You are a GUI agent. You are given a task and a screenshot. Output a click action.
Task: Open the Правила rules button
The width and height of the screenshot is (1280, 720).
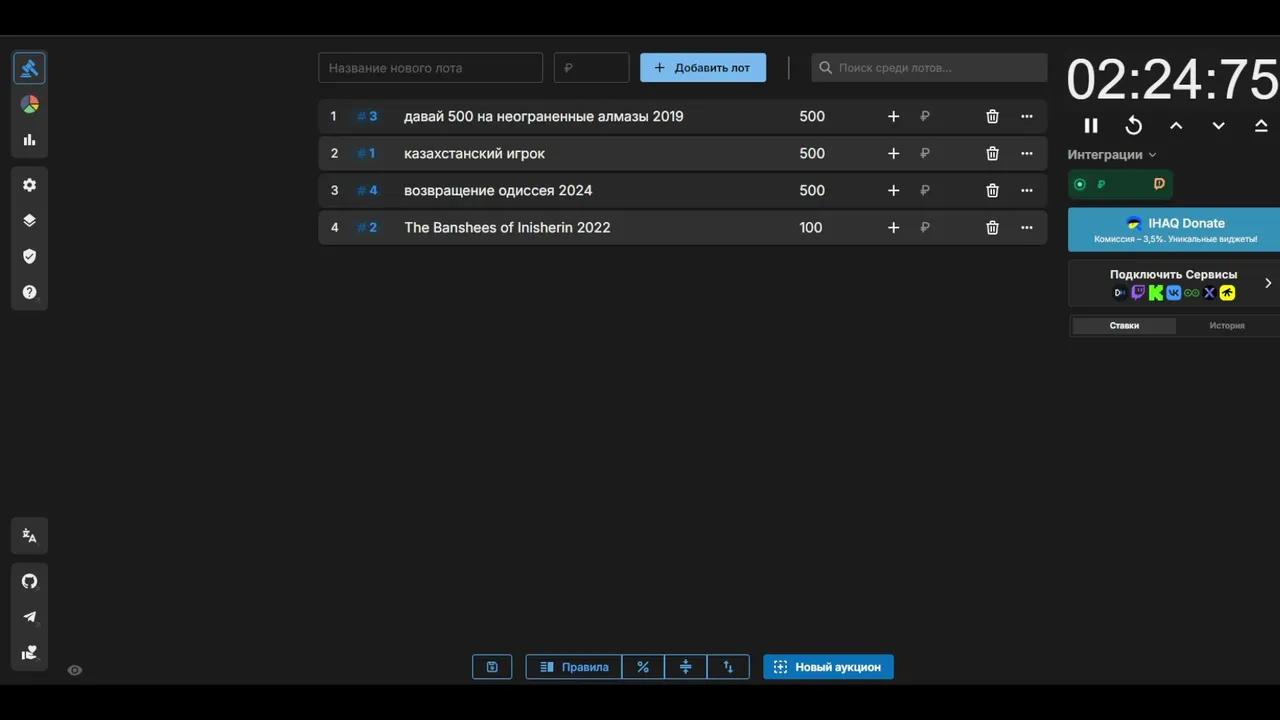pos(574,667)
